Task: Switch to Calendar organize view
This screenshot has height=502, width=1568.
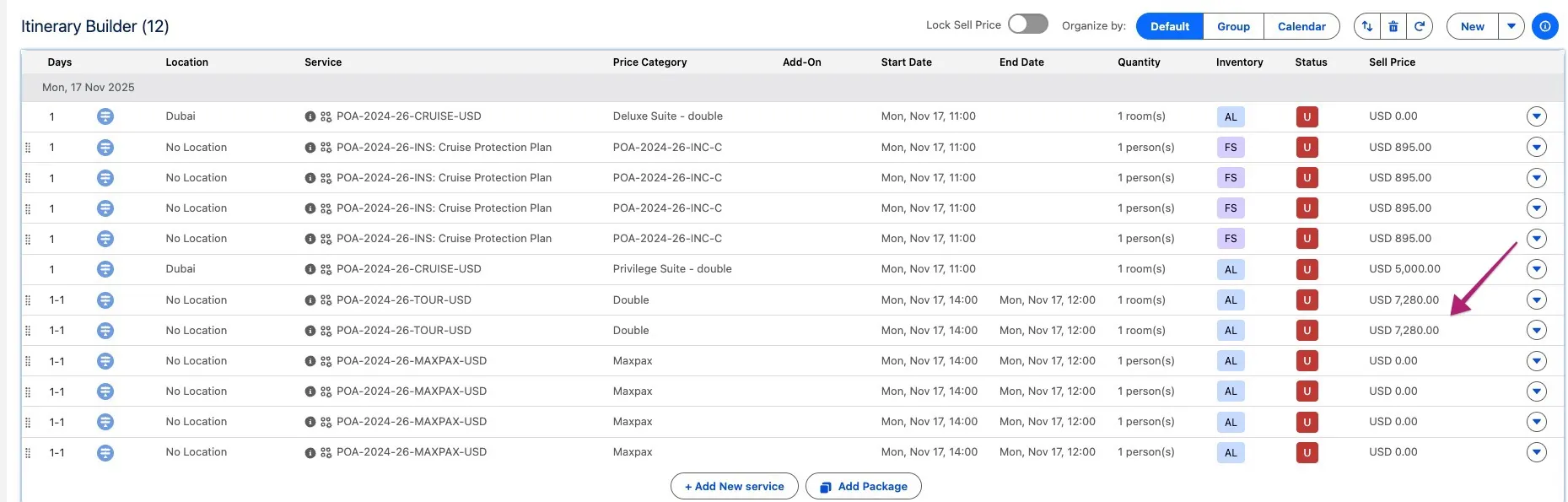Action: click(1301, 26)
